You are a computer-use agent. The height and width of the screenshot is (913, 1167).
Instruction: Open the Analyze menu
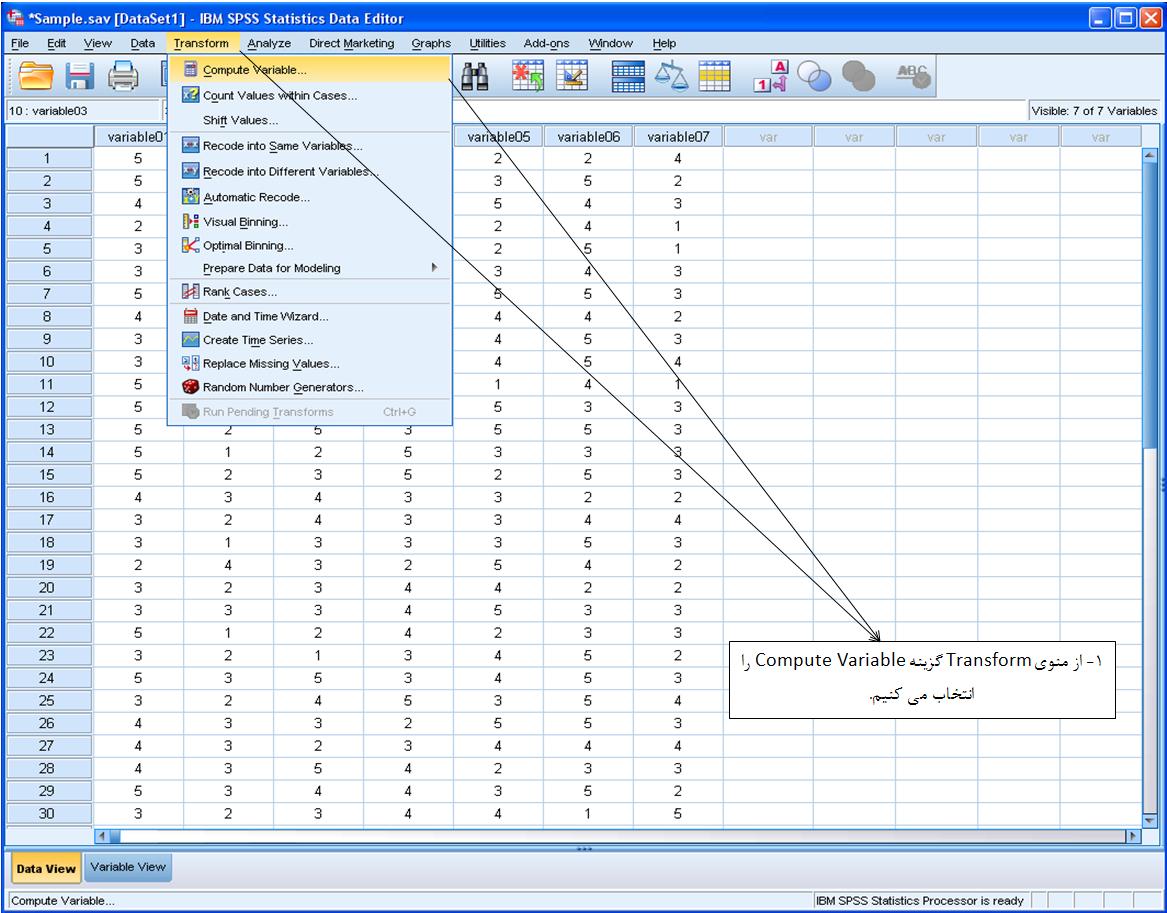click(269, 43)
